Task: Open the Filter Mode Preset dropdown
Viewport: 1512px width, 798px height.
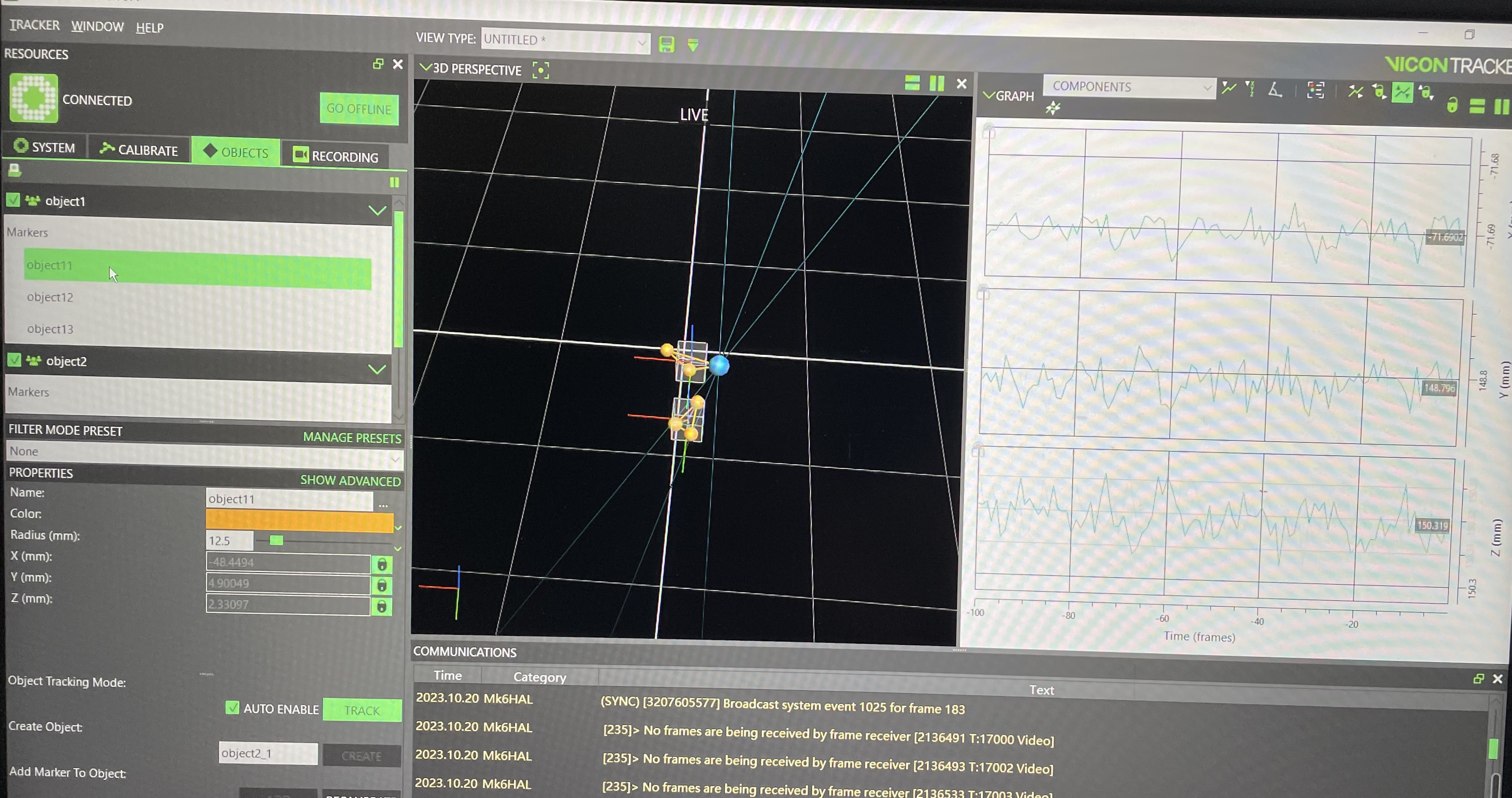Action: [204, 452]
